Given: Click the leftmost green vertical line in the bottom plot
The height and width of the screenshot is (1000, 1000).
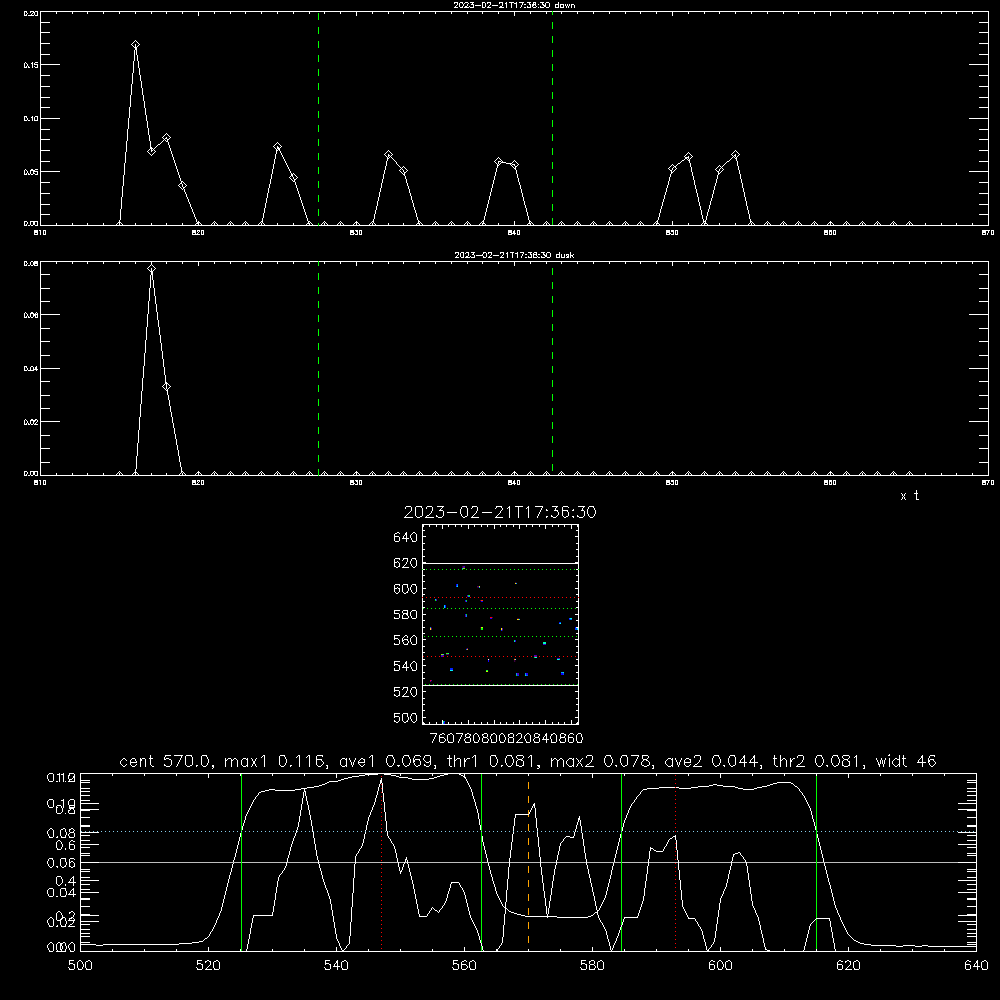Looking at the screenshot, I should 241,862.
